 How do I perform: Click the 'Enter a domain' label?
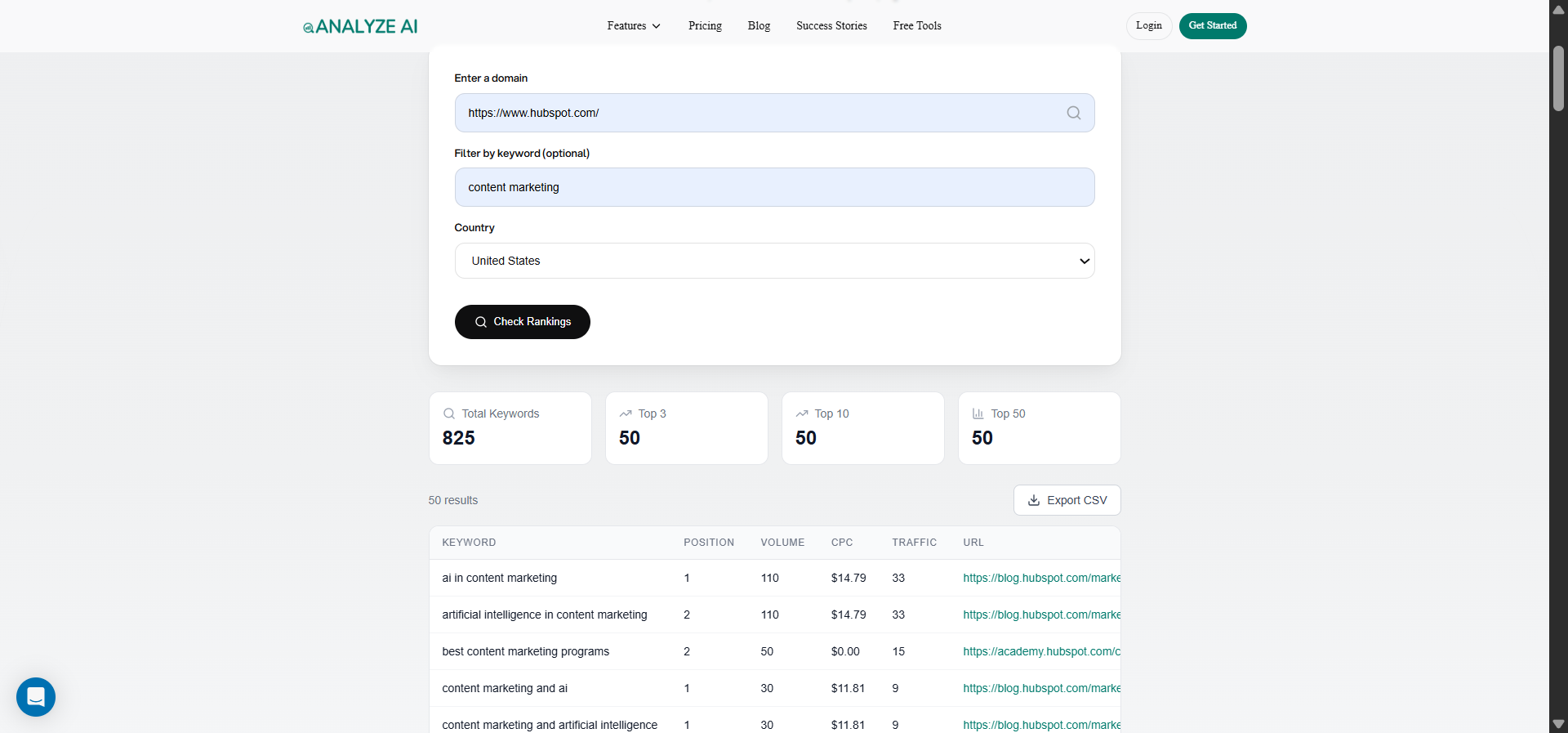coord(491,78)
